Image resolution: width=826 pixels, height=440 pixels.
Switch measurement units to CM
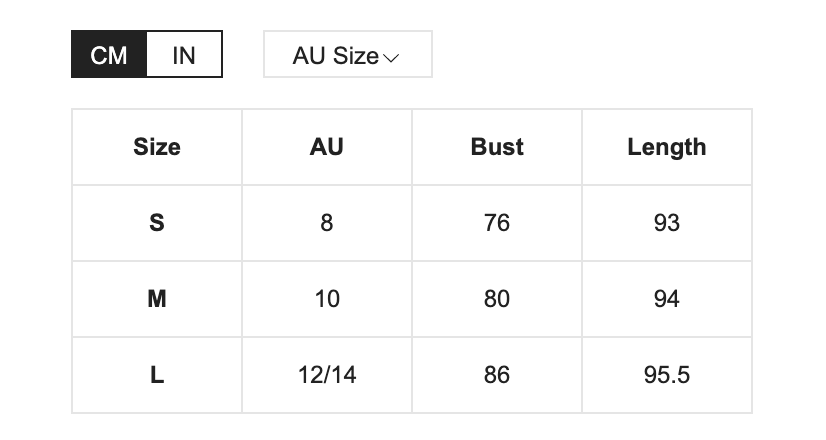coord(109,55)
